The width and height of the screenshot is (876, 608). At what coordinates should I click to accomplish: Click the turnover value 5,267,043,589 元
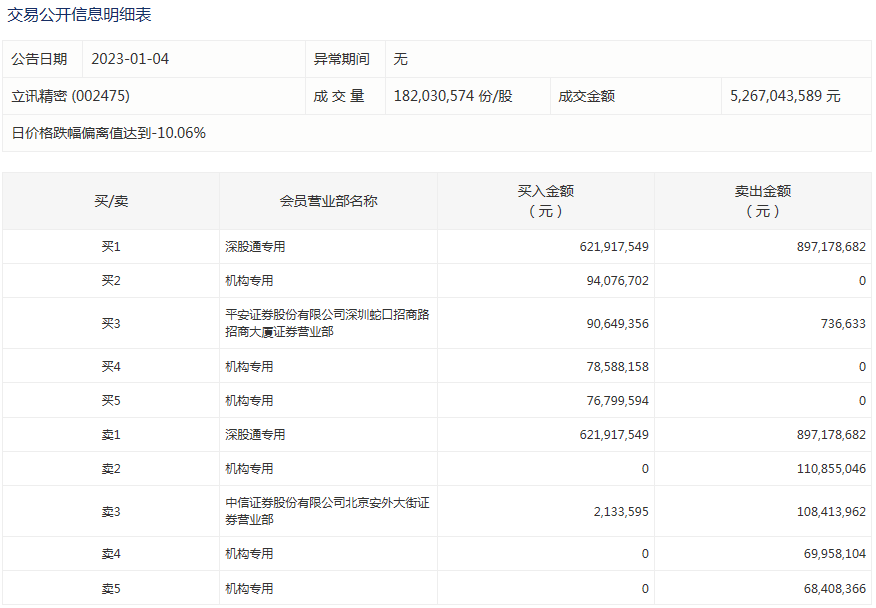[785, 96]
